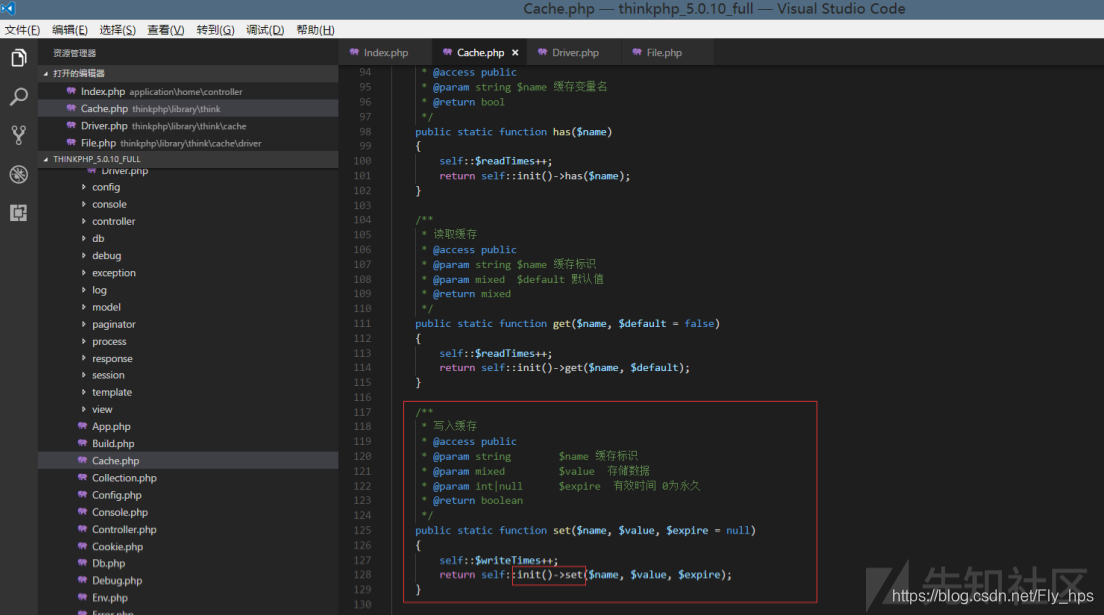
Task: Expand the log folder
Action: (99, 290)
